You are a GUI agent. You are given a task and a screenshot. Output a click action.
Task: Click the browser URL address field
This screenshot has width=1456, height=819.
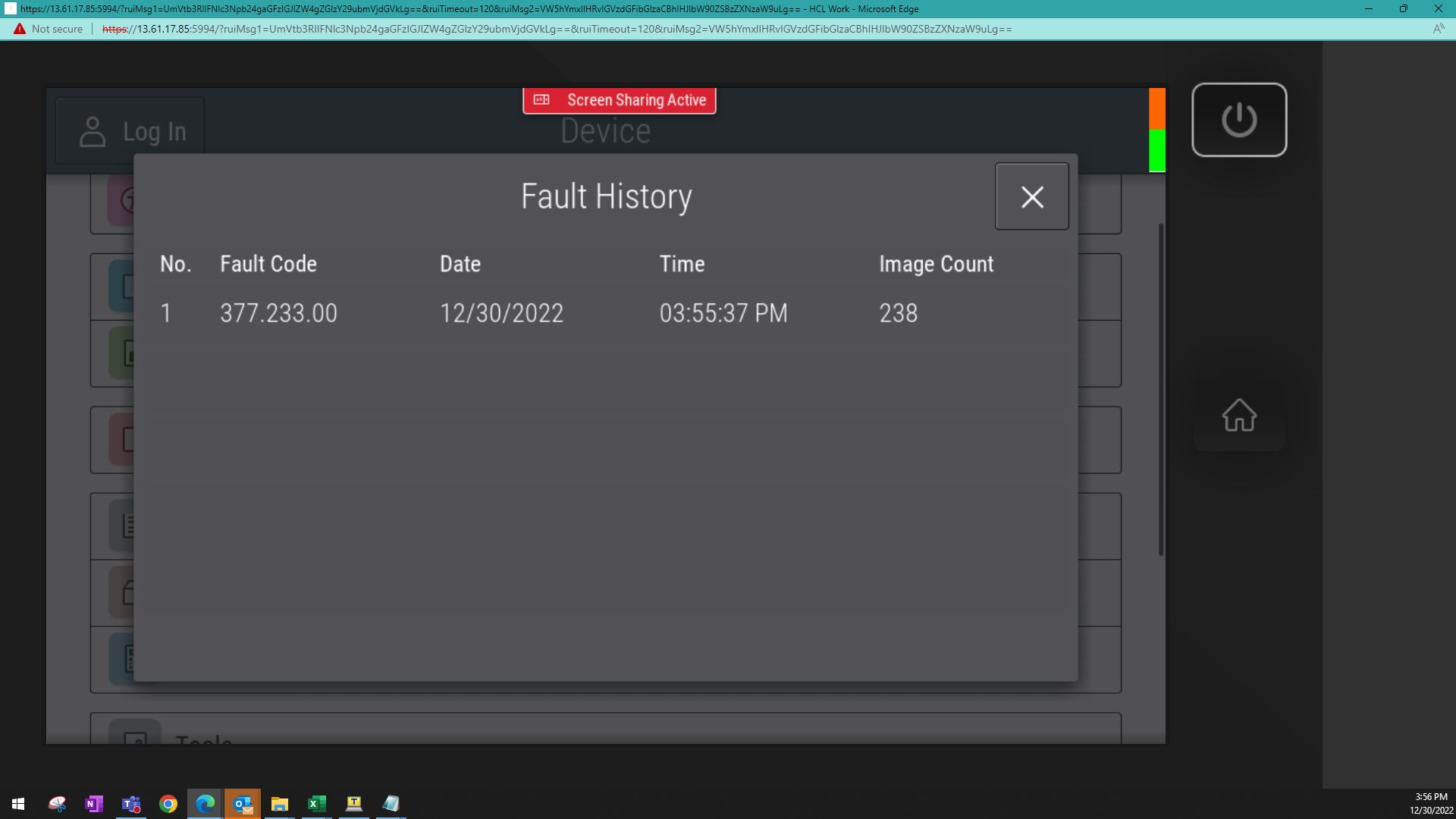coord(557,29)
